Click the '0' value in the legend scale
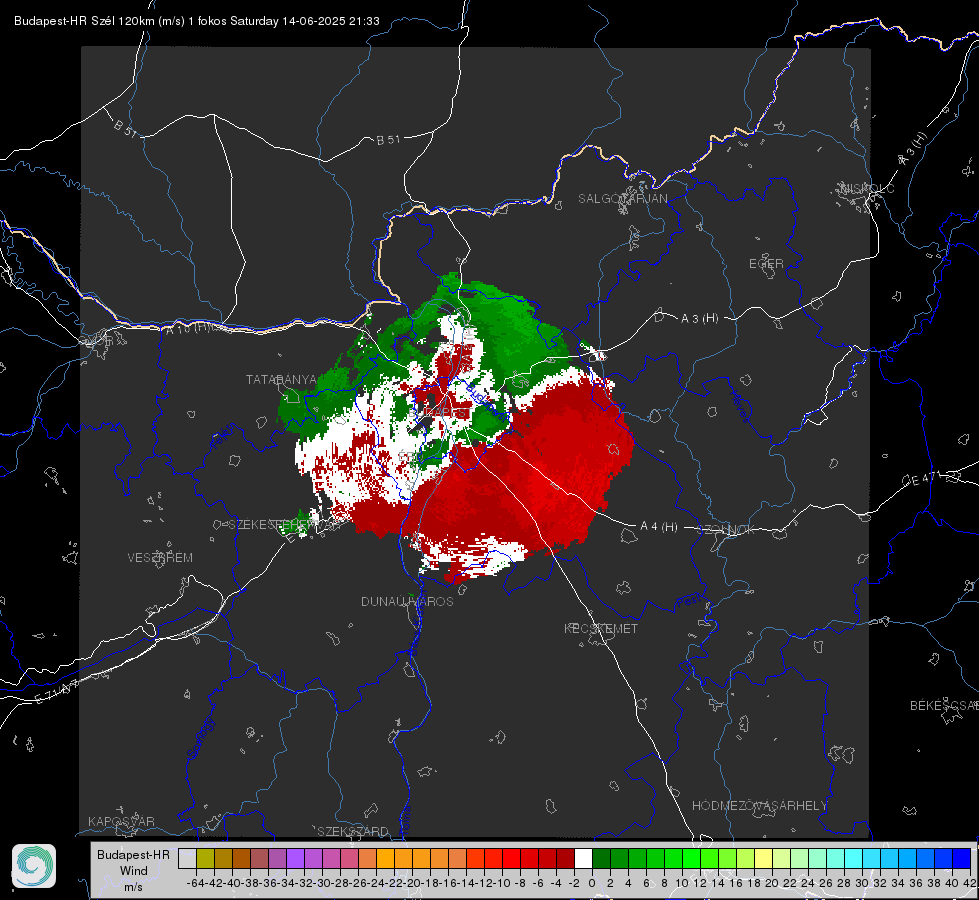Screen dimensions: 979x900 [x=592, y=883]
